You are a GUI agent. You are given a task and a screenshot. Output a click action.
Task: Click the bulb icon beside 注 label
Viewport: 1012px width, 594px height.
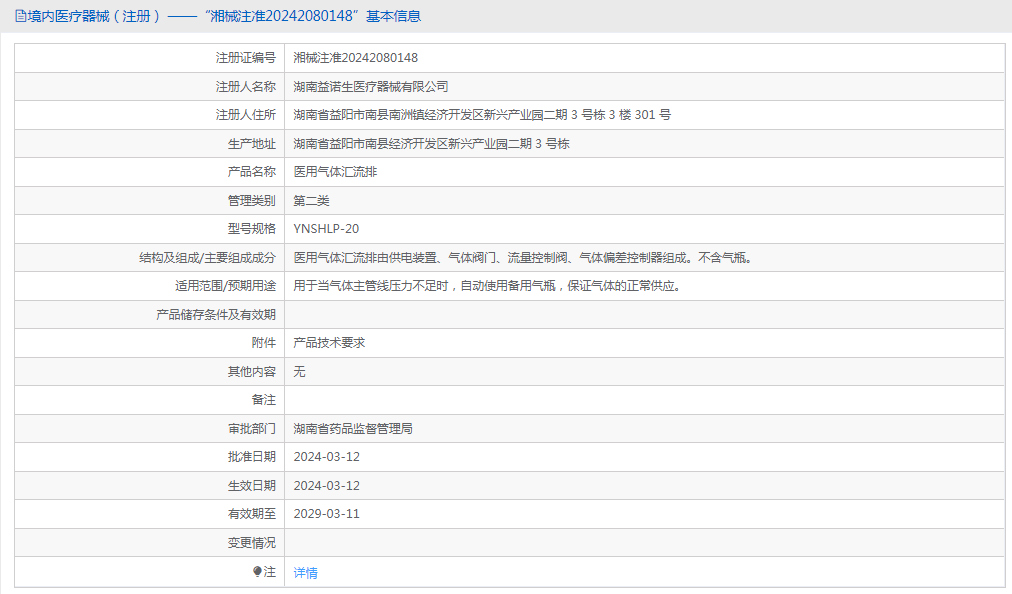[258, 571]
